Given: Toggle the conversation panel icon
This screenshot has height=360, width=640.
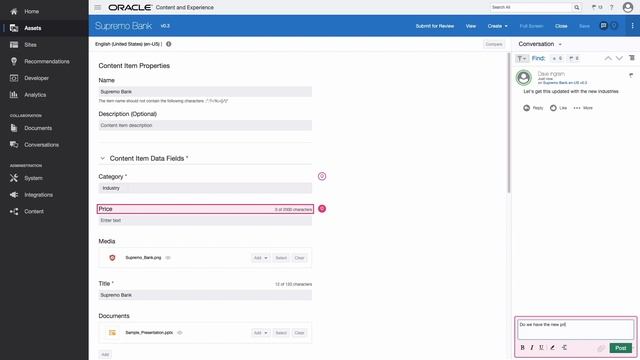Looking at the screenshot, I should [603, 26].
